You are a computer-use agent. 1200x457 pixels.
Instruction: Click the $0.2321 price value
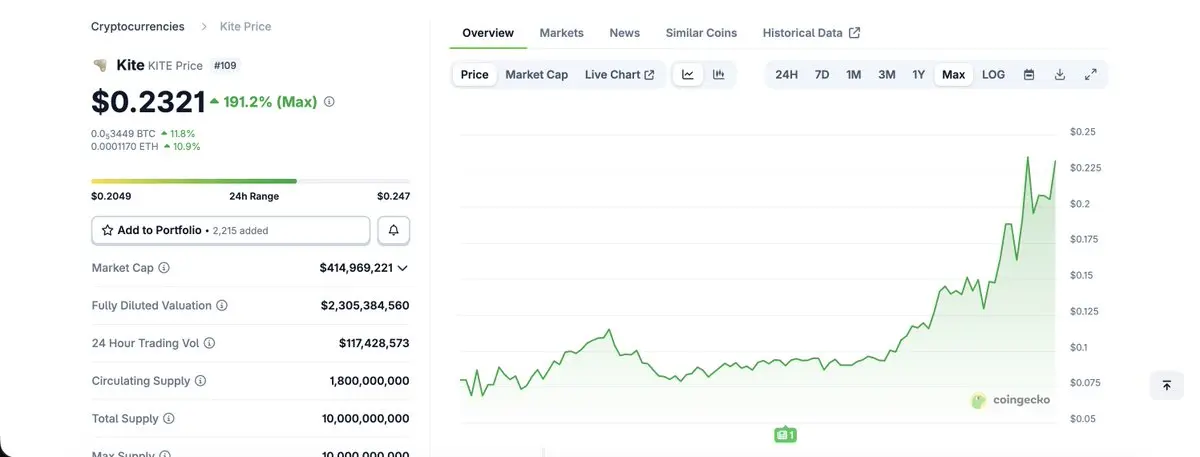point(148,101)
